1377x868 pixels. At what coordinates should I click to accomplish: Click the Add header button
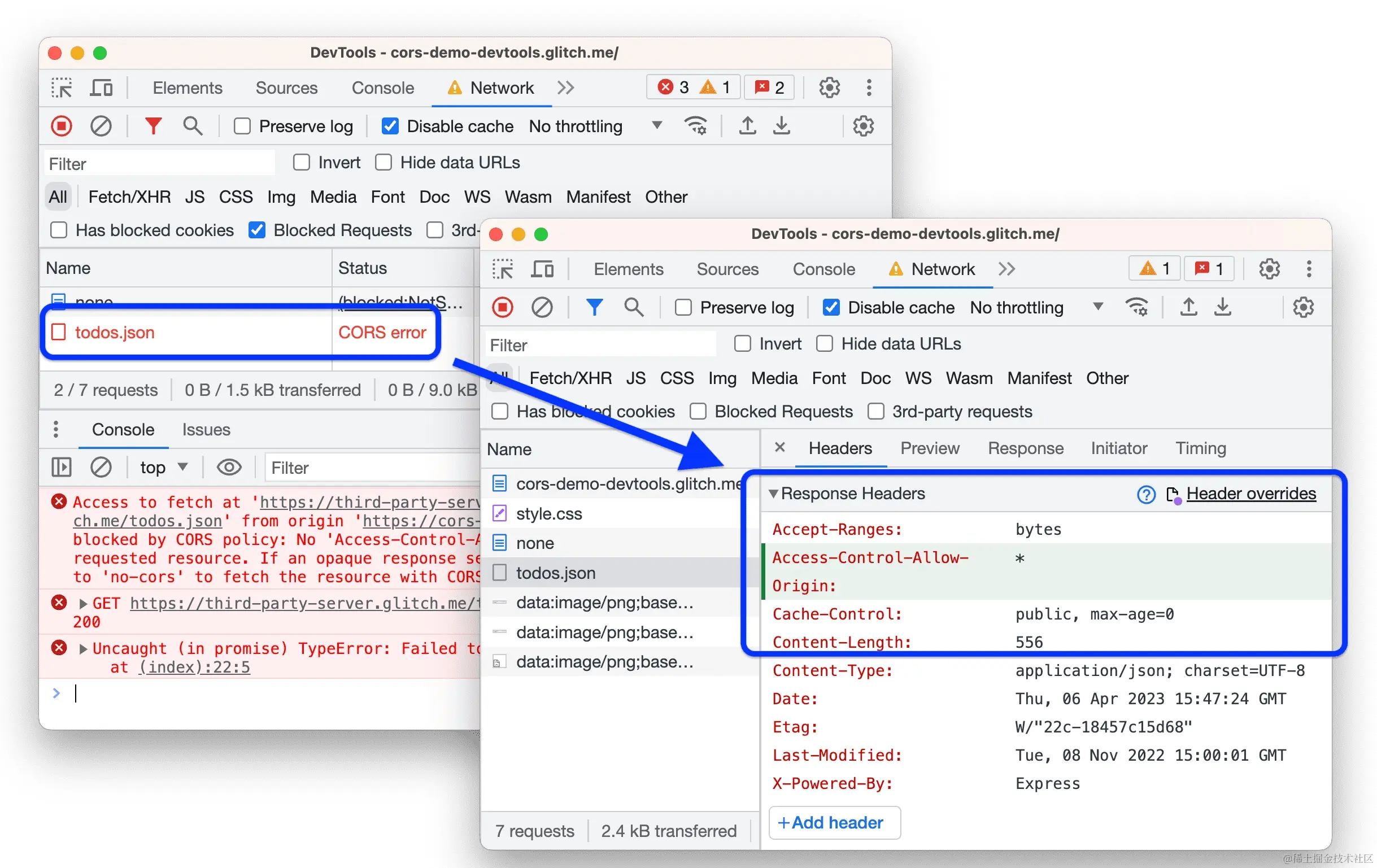coord(834,823)
